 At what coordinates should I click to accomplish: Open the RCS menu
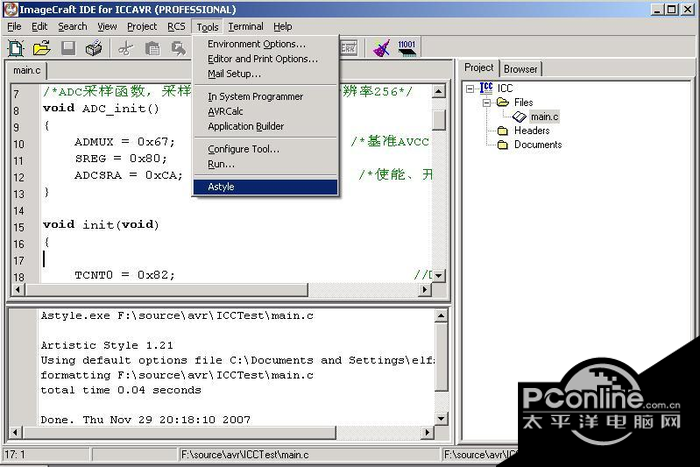click(x=176, y=27)
